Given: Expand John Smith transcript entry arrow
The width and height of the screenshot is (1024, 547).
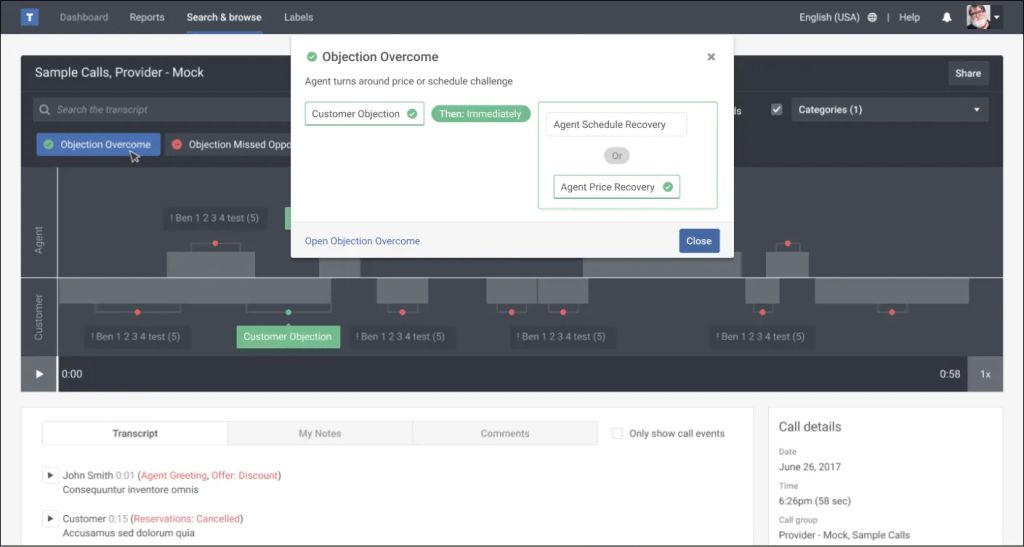Looking at the screenshot, I should point(50,475).
